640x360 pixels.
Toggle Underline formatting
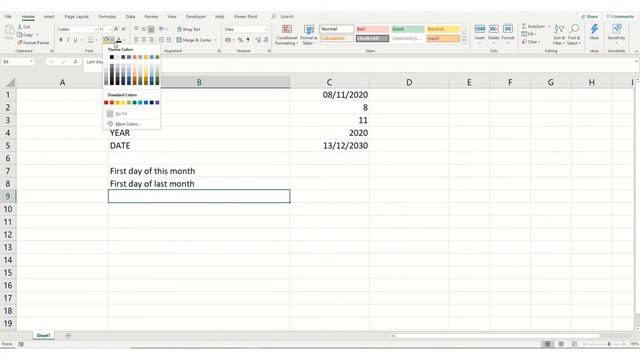pyautogui.click(x=75, y=40)
